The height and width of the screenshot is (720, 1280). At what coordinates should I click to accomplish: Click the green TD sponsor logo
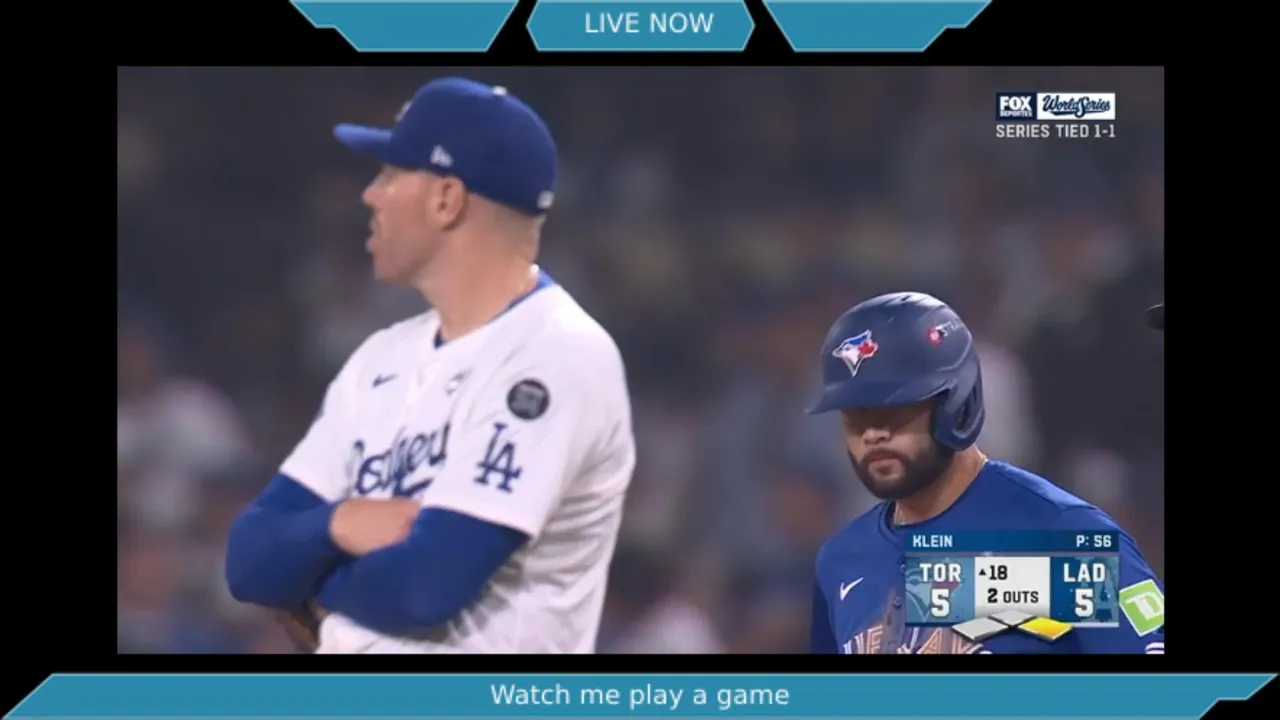[1141, 607]
